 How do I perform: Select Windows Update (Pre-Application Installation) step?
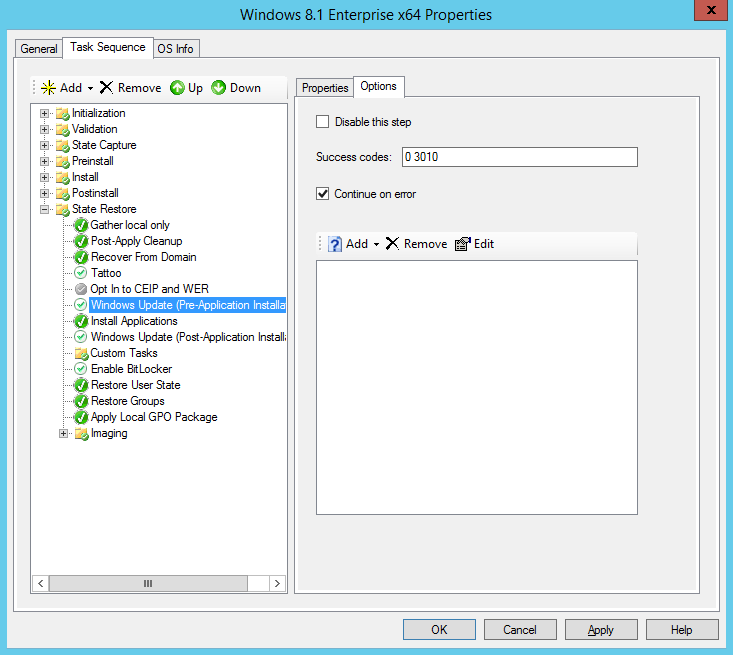[187, 305]
